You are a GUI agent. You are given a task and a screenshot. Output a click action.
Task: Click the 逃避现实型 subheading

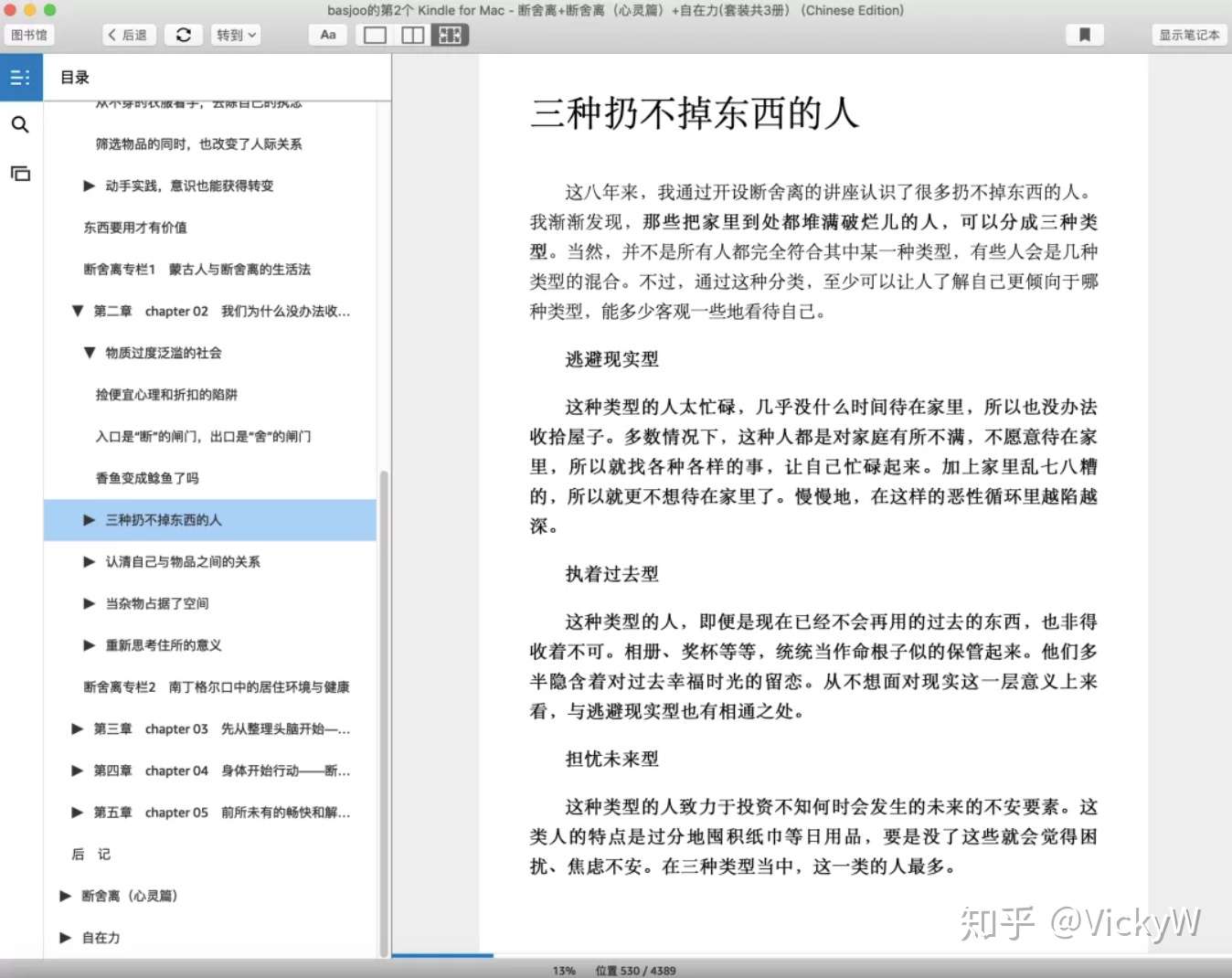point(611,359)
